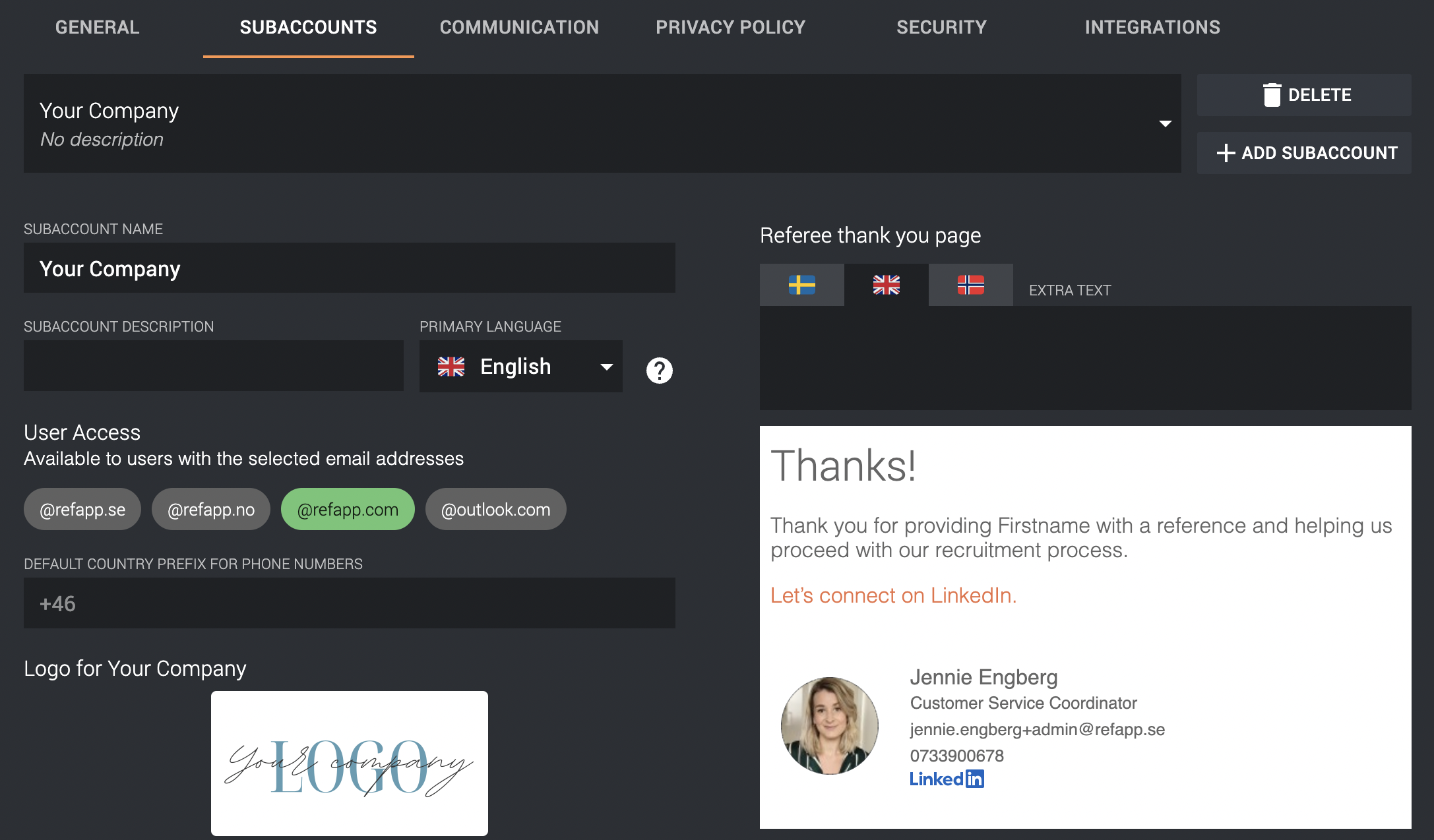Go to the Integrations tab
This screenshot has height=840, width=1434.
pos(1152,27)
